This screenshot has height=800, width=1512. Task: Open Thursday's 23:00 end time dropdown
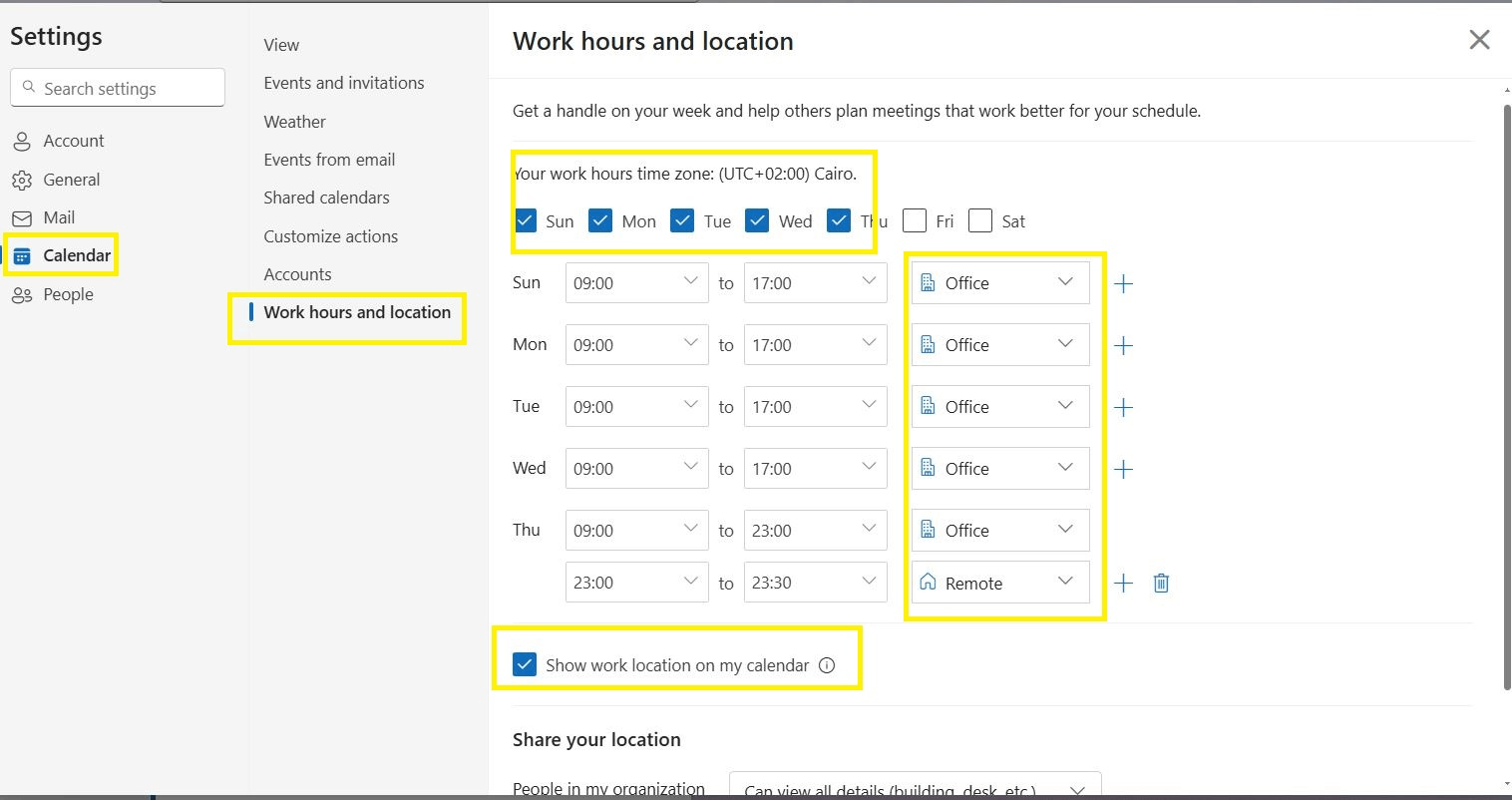click(x=815, y=531)
